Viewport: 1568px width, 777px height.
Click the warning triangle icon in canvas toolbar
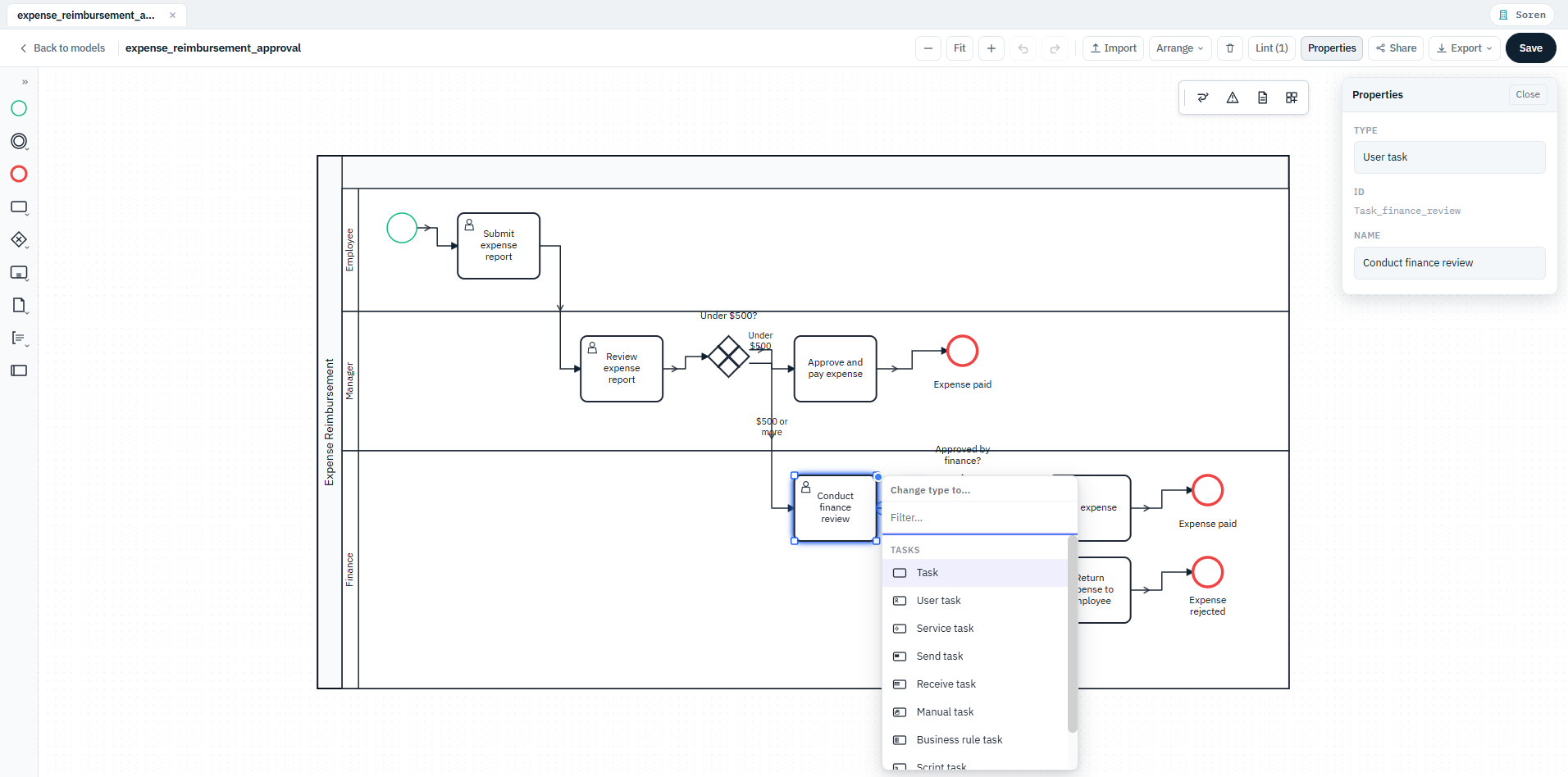1232,98
